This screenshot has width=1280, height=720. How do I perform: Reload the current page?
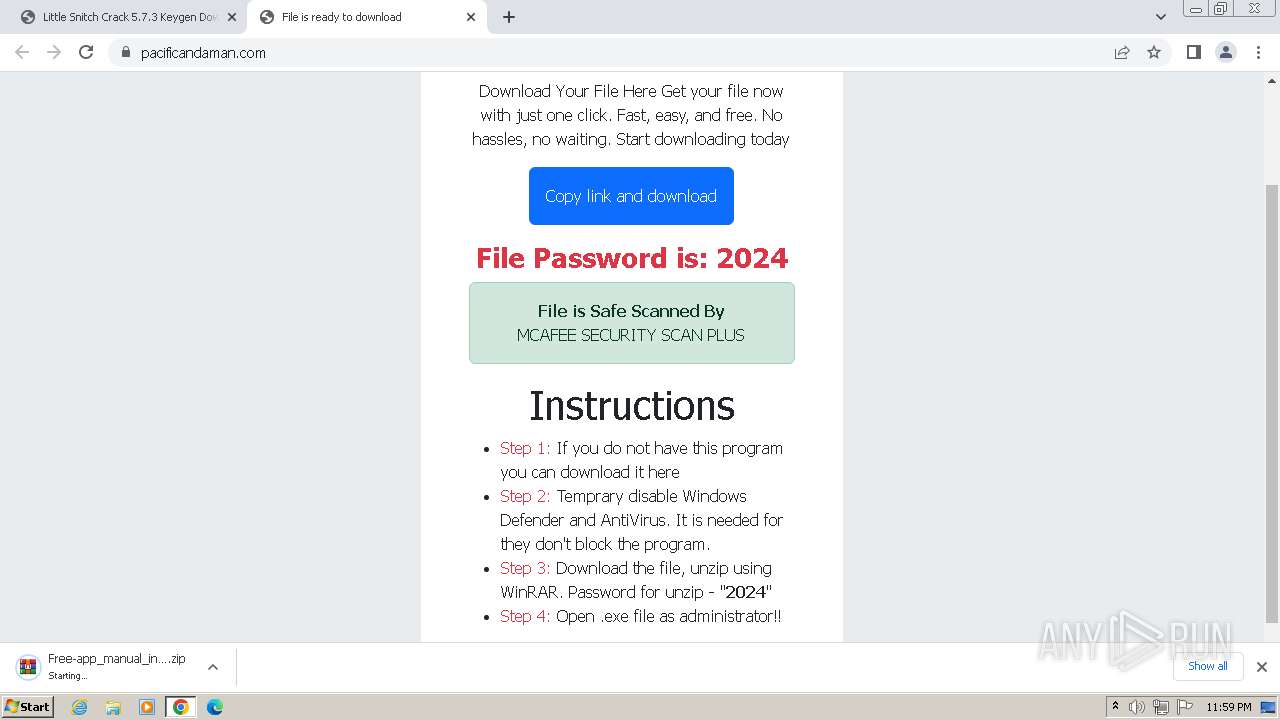pyautogui.click(x=86, y=52)
